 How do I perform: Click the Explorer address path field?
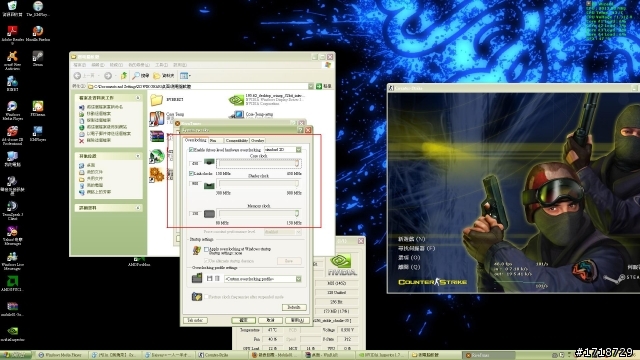(x=198, y=86)
